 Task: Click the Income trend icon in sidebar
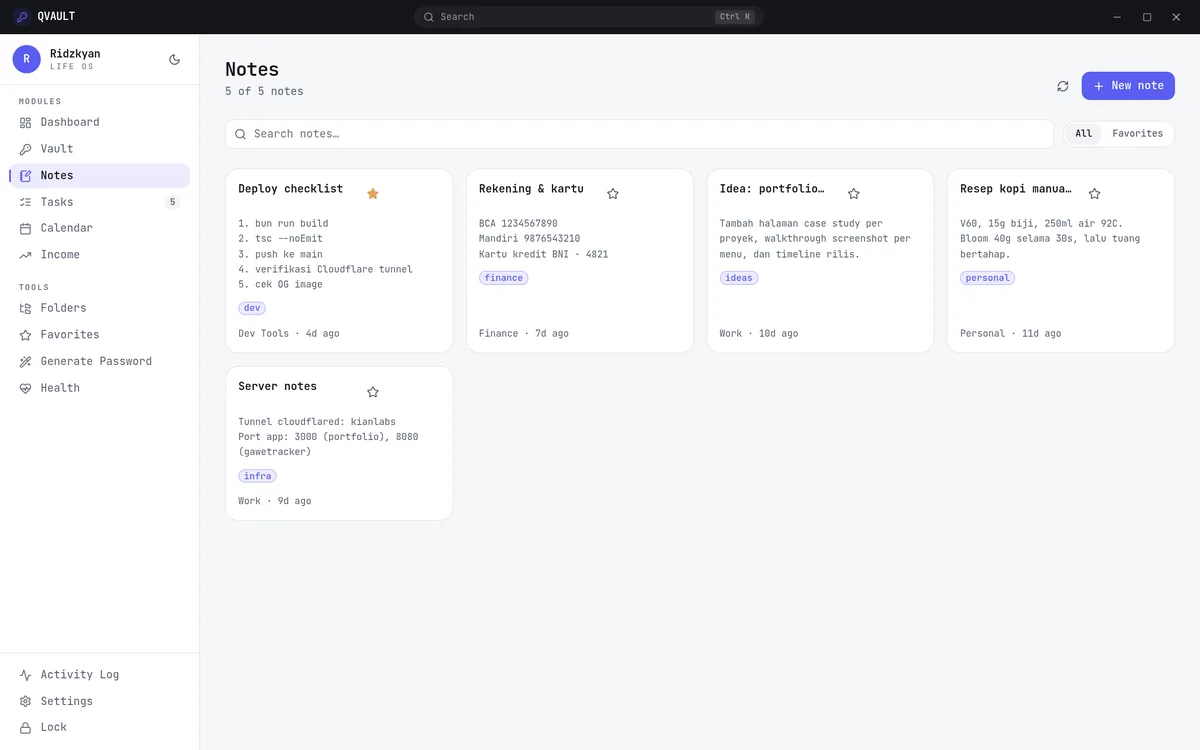pyautogui.click(x=26, y=255)
